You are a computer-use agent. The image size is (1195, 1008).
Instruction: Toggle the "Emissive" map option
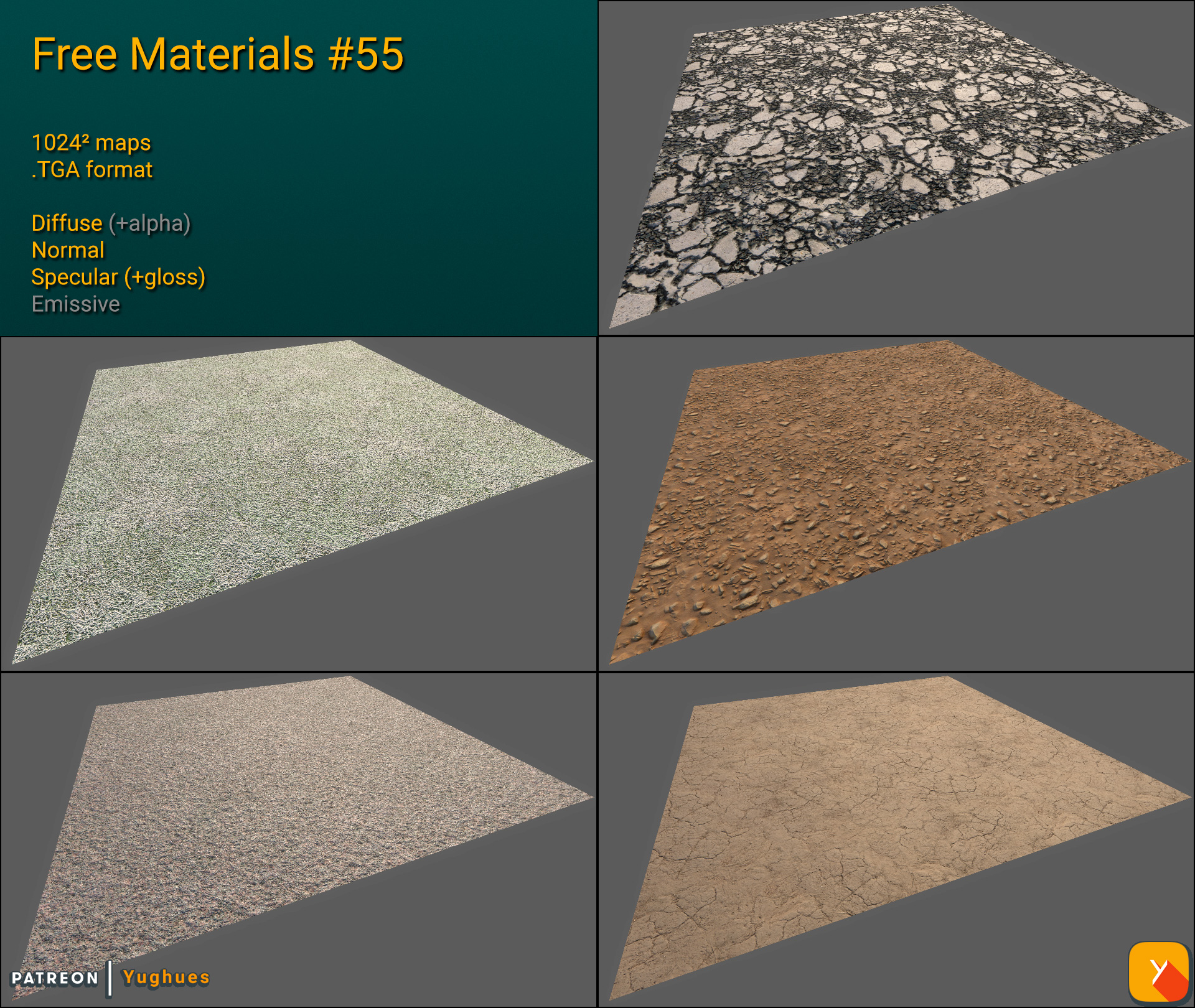pos(75,304)
